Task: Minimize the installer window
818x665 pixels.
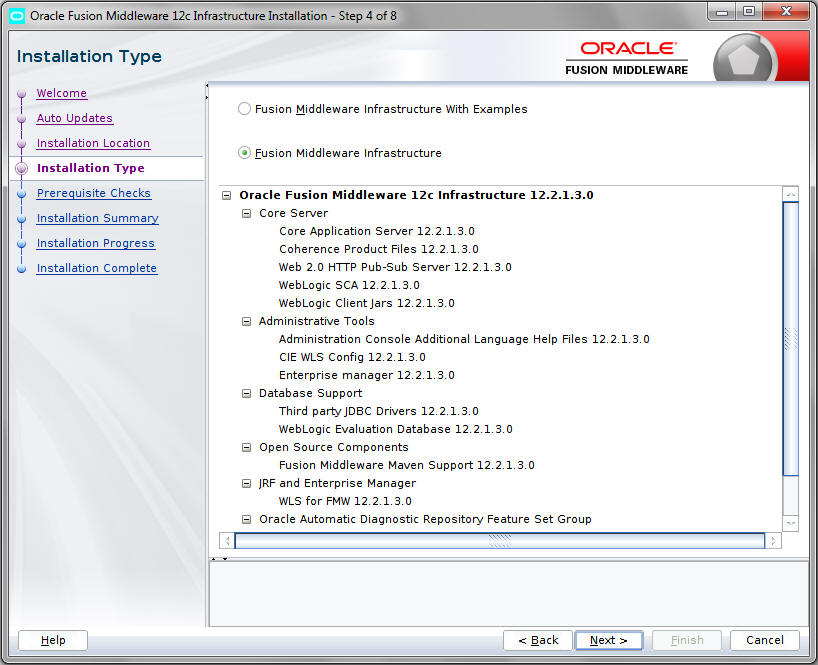Action: click(x=722, y=11)
